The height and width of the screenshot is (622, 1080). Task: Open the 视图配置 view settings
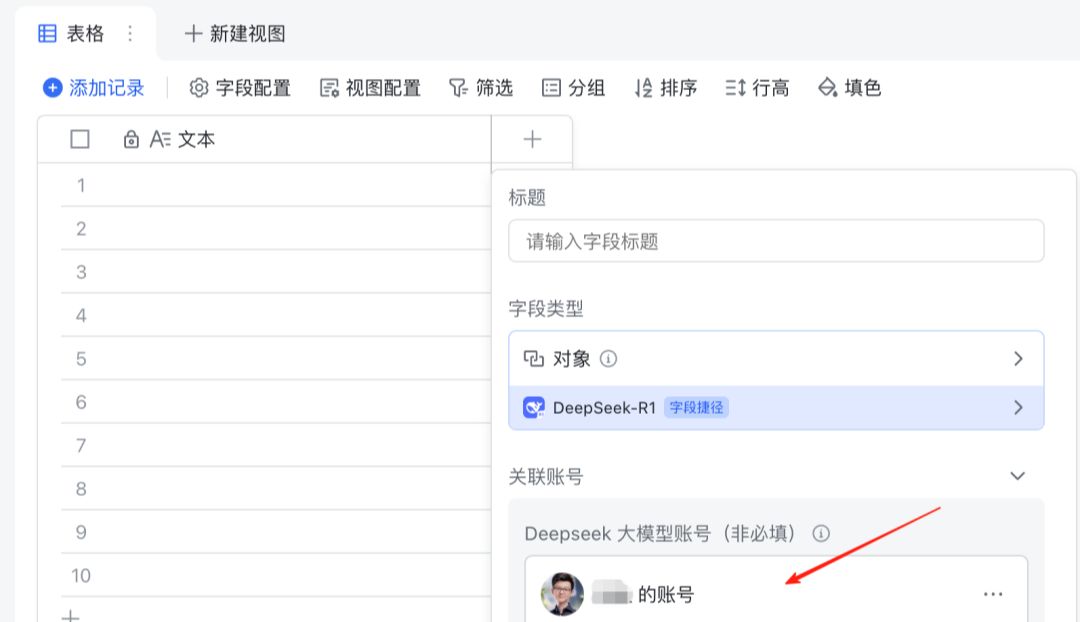click(370, 88)
